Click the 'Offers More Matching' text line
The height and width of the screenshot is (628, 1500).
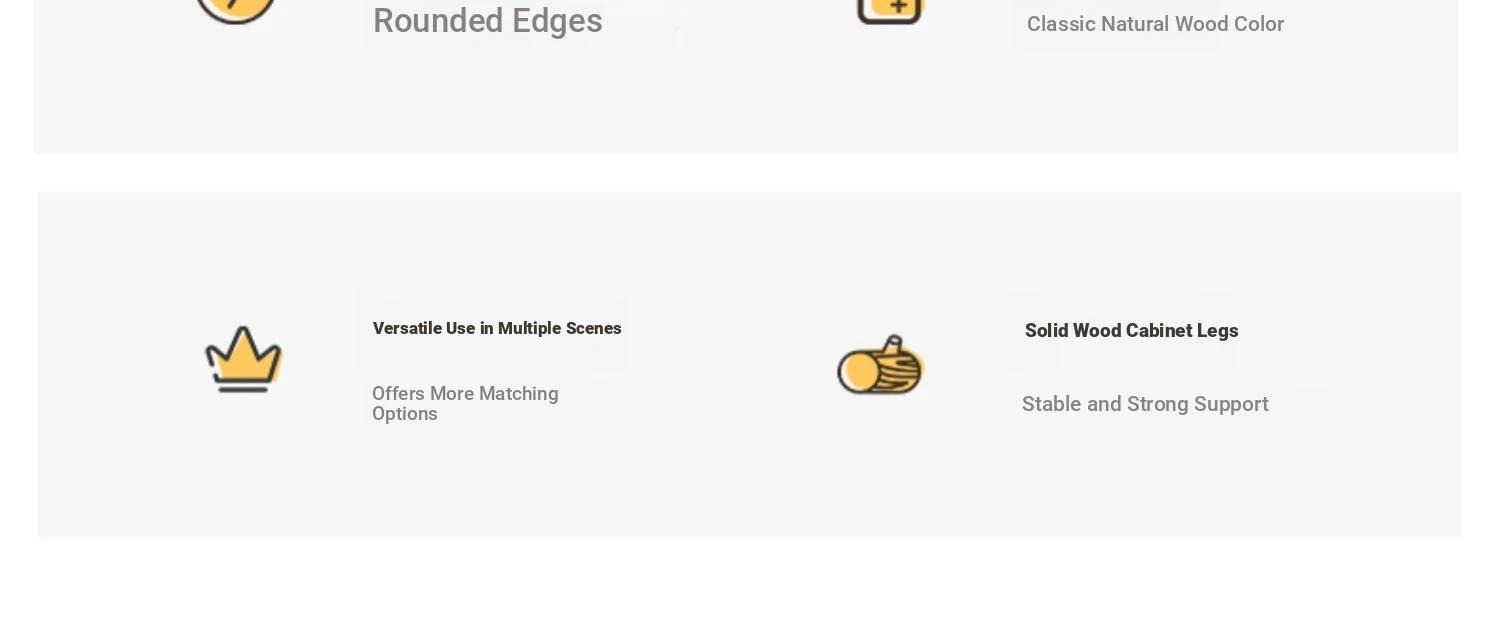point(465,394)
